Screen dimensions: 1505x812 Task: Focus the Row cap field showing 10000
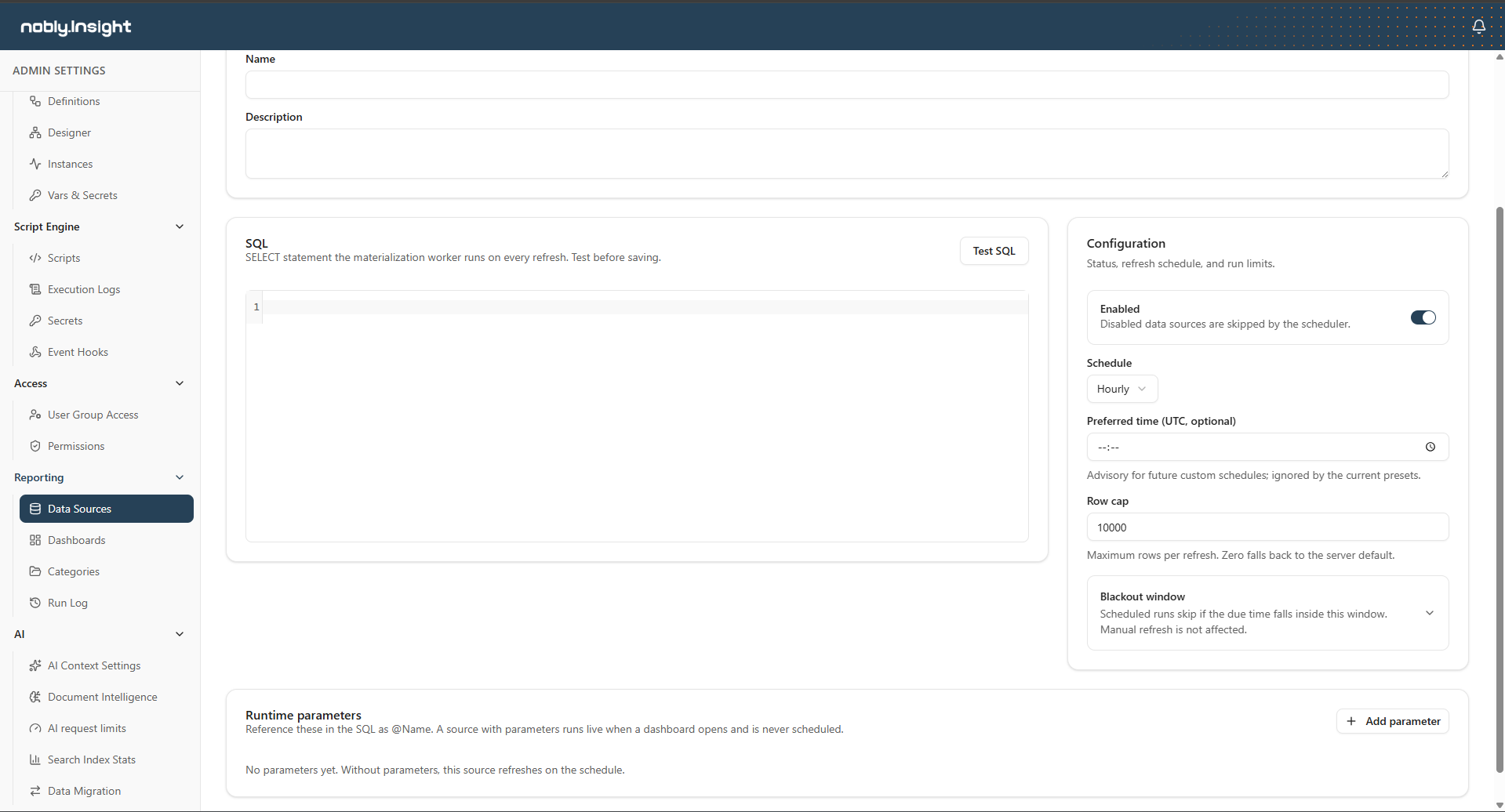[x=1267, y=527]
